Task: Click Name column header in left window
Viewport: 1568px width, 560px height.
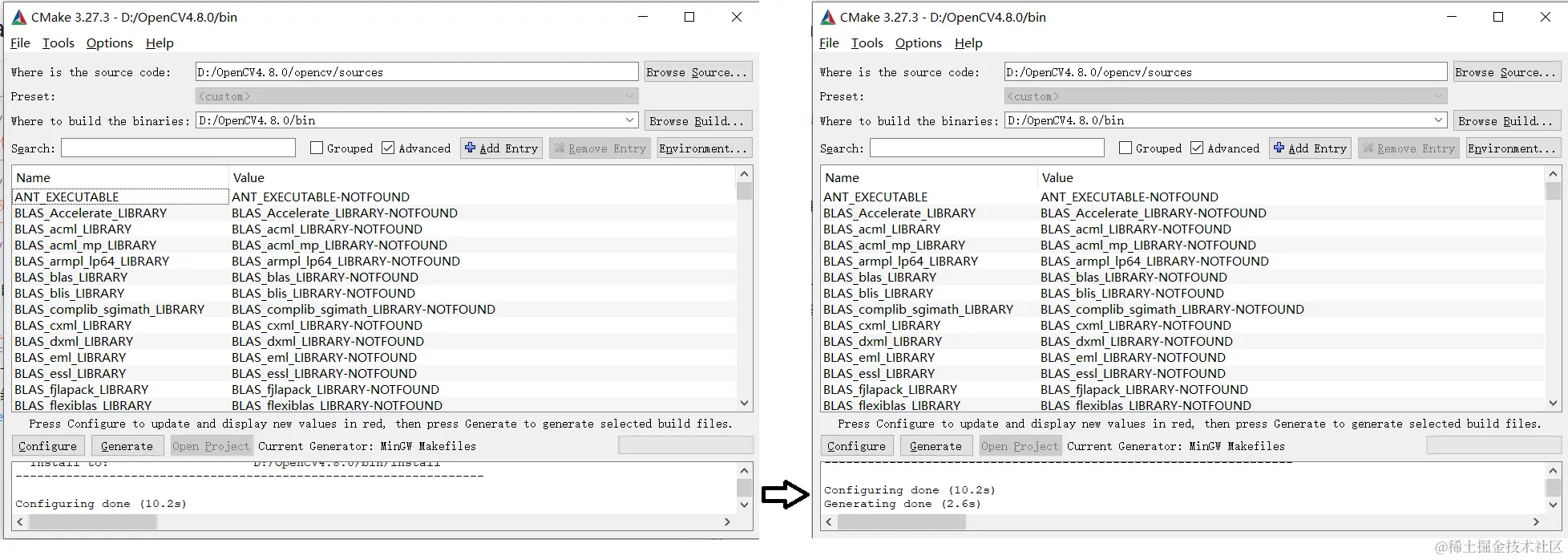Action: [x=121, y=178]
